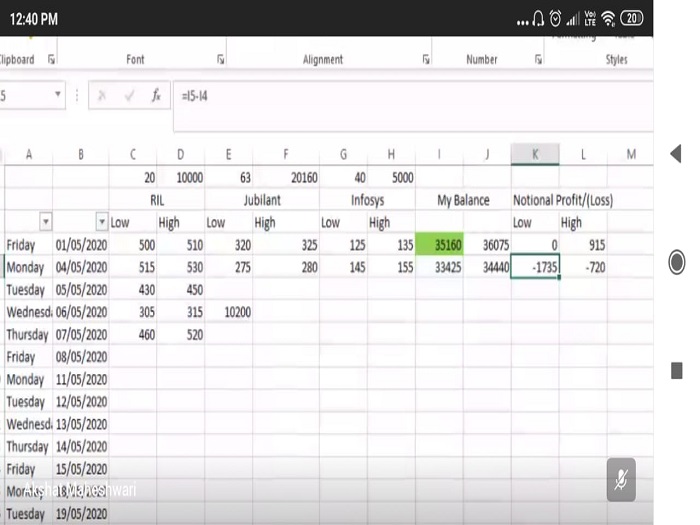Select the cell with value 63

[229, 178]
